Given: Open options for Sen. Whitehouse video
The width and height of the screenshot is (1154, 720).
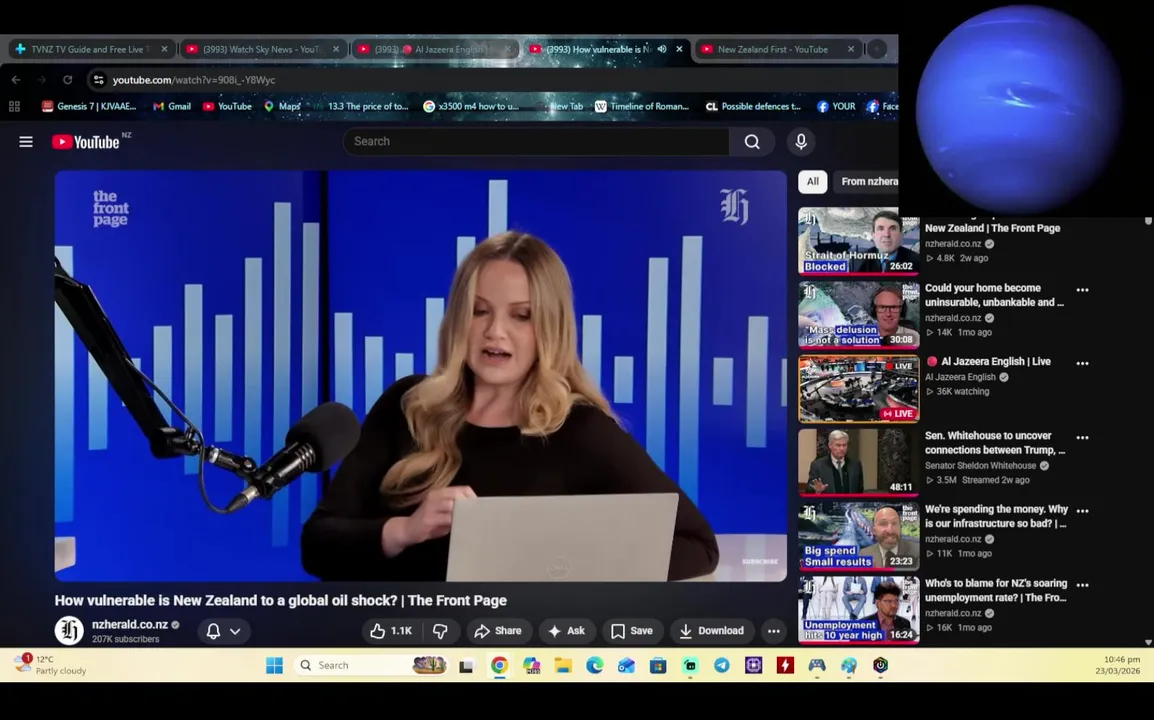Looking at the screenshot, I should tap(1082, 437).
